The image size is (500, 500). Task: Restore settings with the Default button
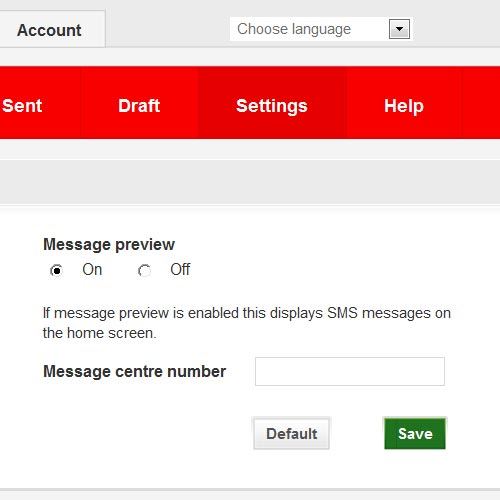tap(291, 433)
